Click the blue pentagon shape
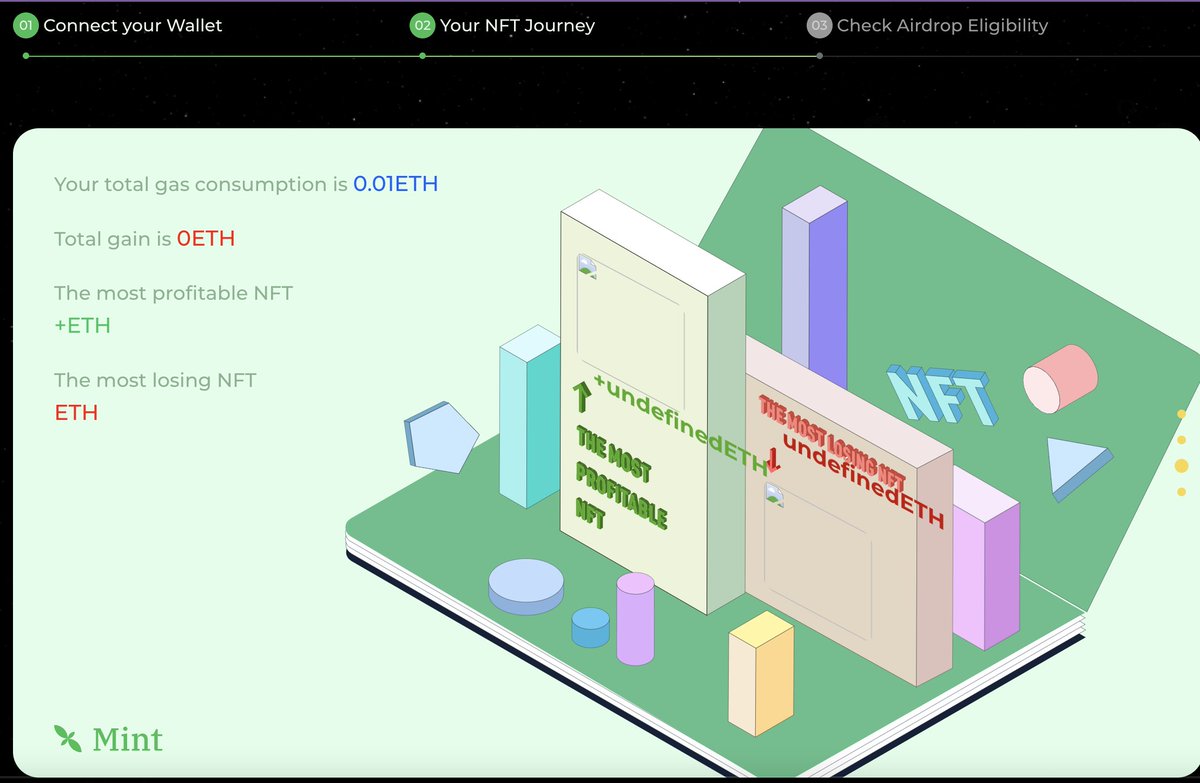This screenshot has width=1200, height=783. (441, 437)
